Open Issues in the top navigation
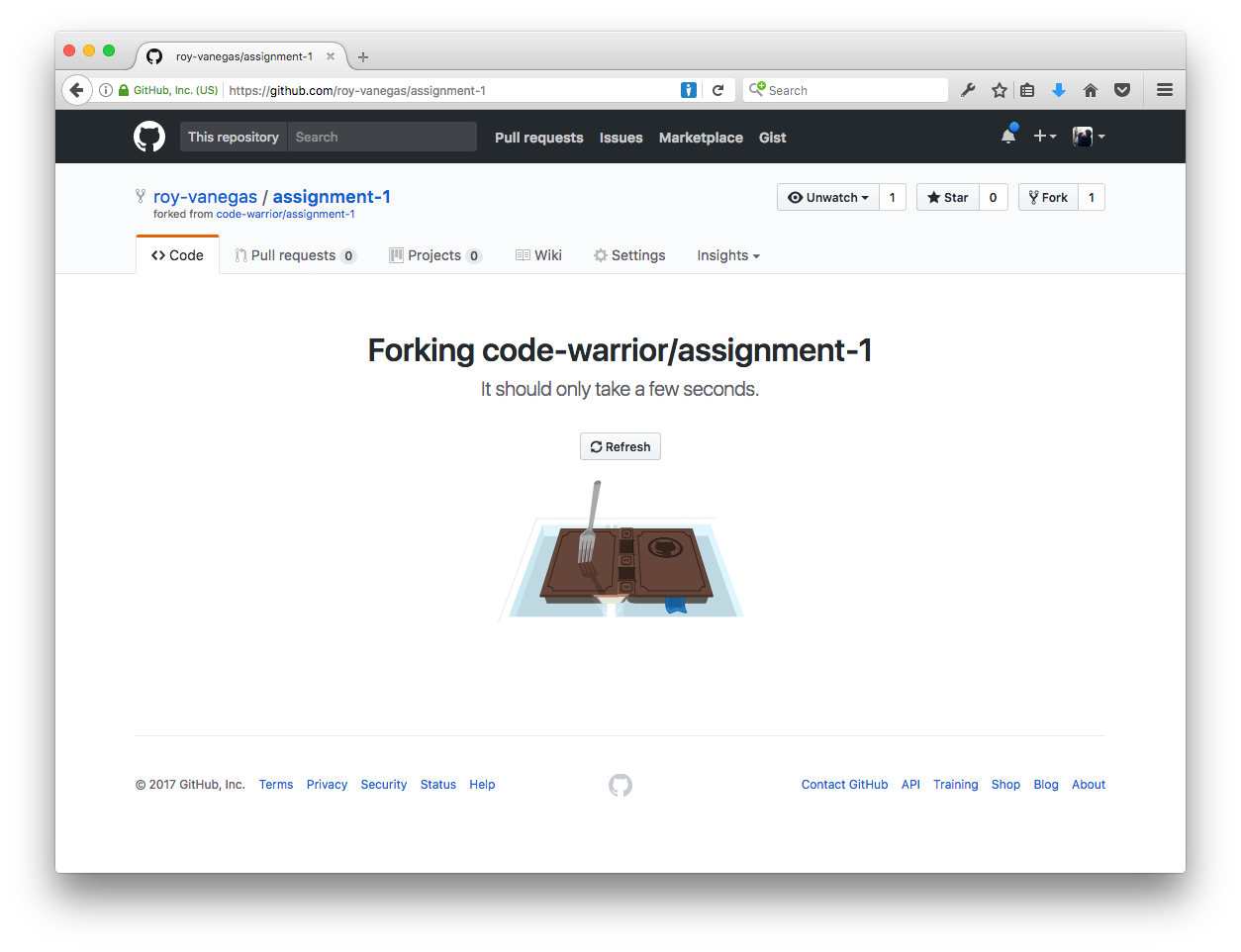Viewport: 1241px width, 952px height. coord(620,138)
